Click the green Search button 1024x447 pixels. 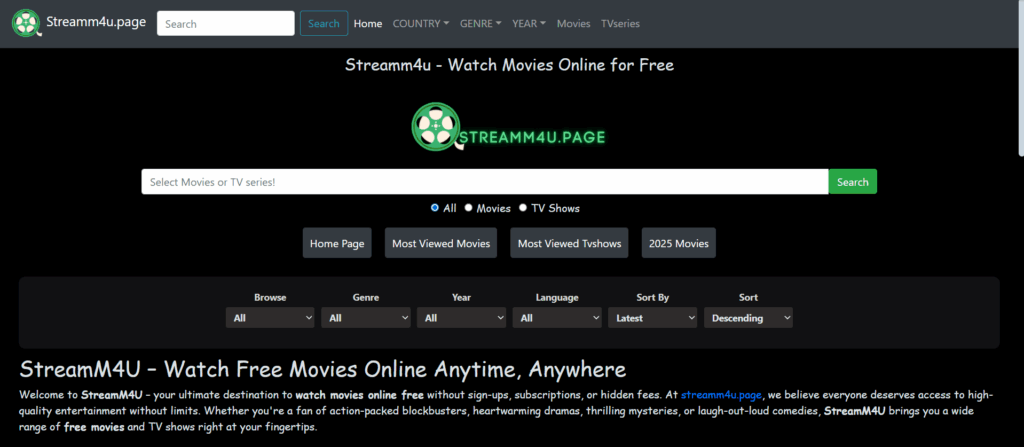[x=852, y=182]
